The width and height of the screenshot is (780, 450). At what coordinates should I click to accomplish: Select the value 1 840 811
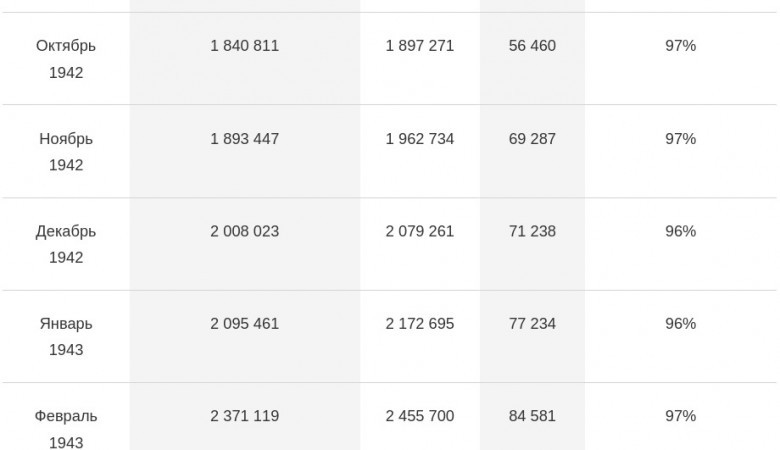click(244, 46)
